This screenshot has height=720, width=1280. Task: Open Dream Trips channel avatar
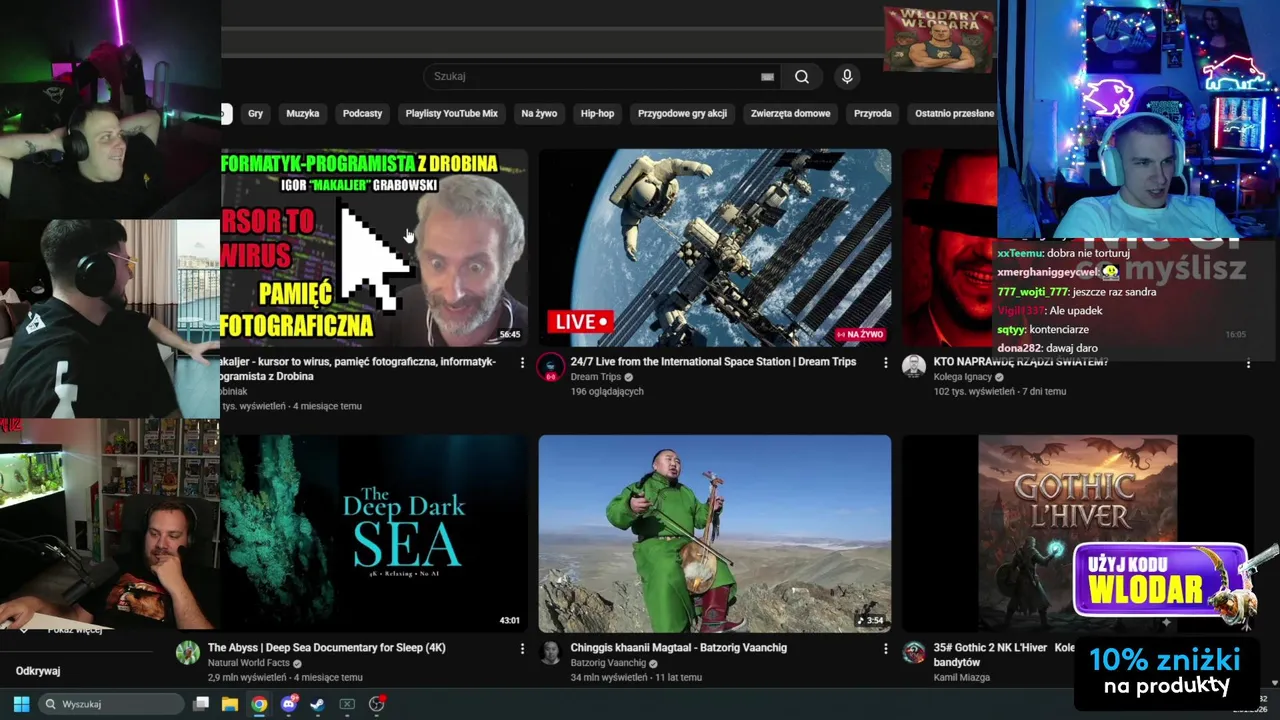coord(550,367)
